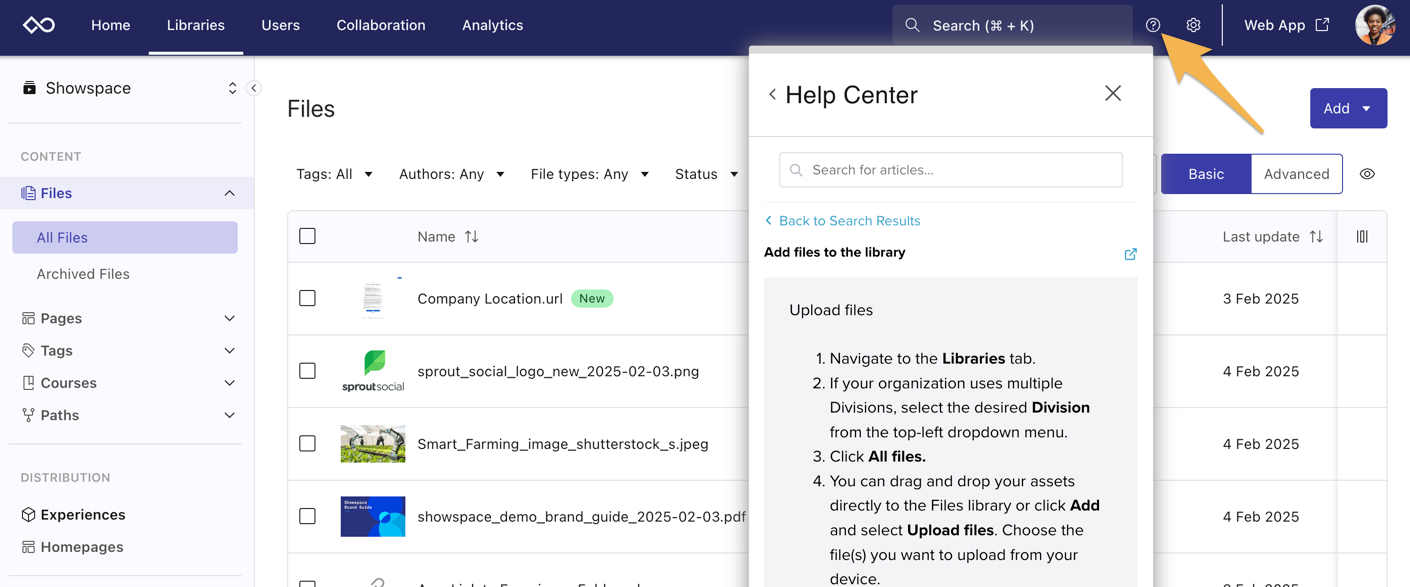Open the help article in new window
The height and width of the screenshot is (587, 1410).
1130,254
